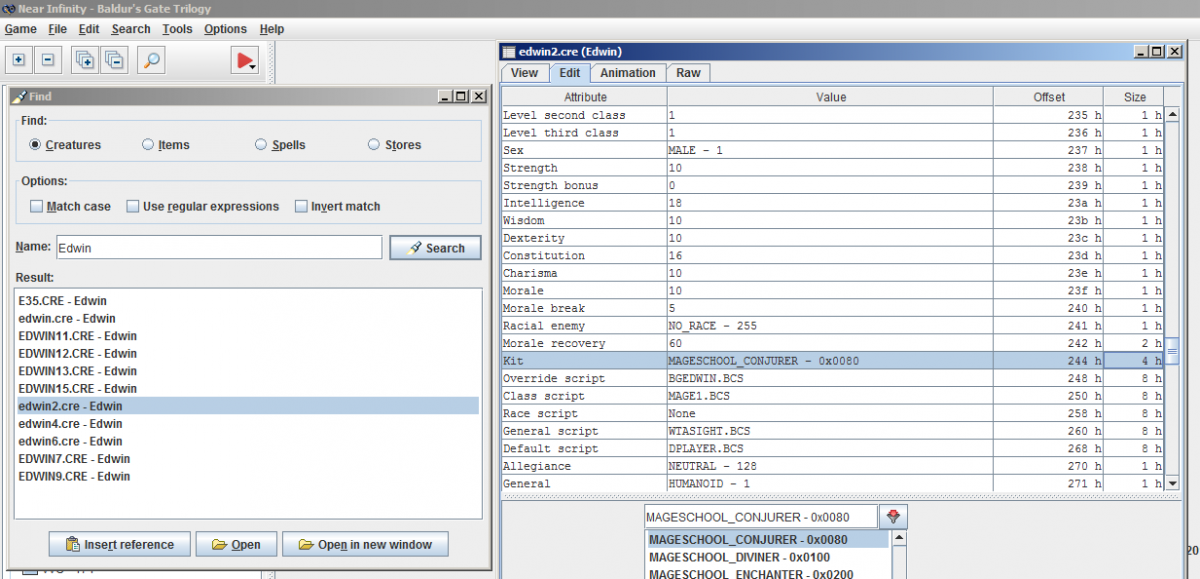Open the Edit menu in menu bar
The image size is (1200, 579).
click(x=89, y=29)
